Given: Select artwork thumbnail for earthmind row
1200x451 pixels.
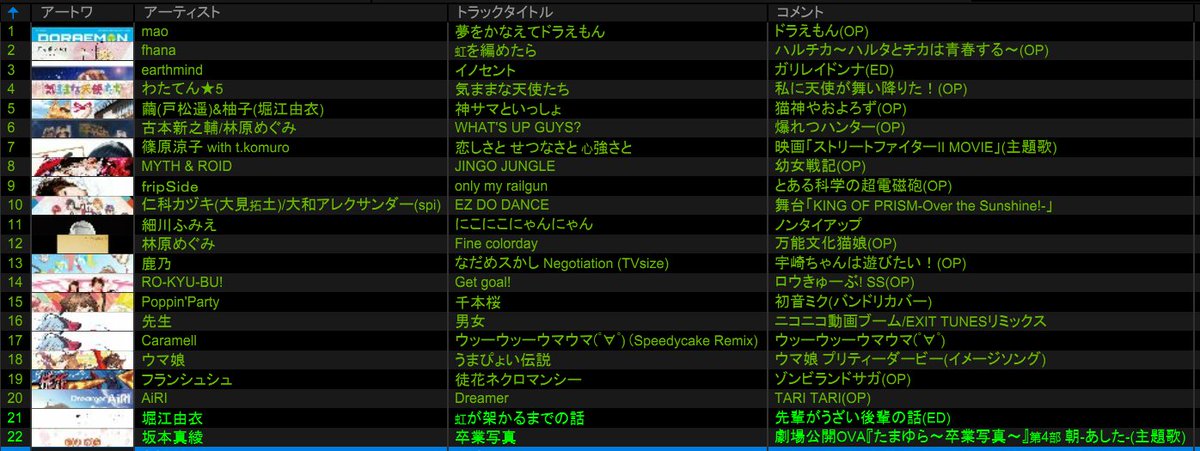Looking at the screenshot, I should [x=84, y=71].
